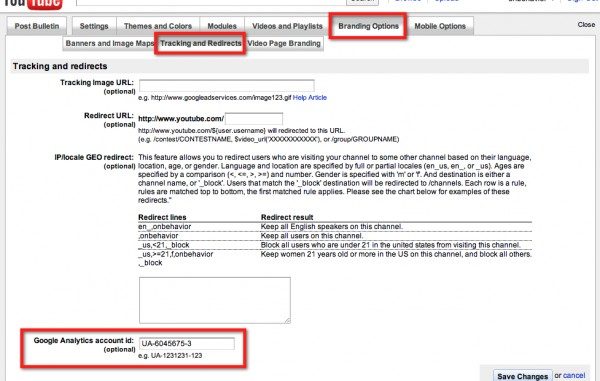Viewport: 600px width, 381px height.
Task: Open Video Page Branding sub-tab
Action: tap(284, 44)
